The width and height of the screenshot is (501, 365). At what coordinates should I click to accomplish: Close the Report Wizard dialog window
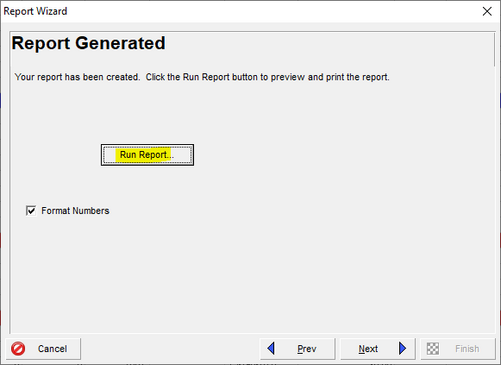click(487, 11)
